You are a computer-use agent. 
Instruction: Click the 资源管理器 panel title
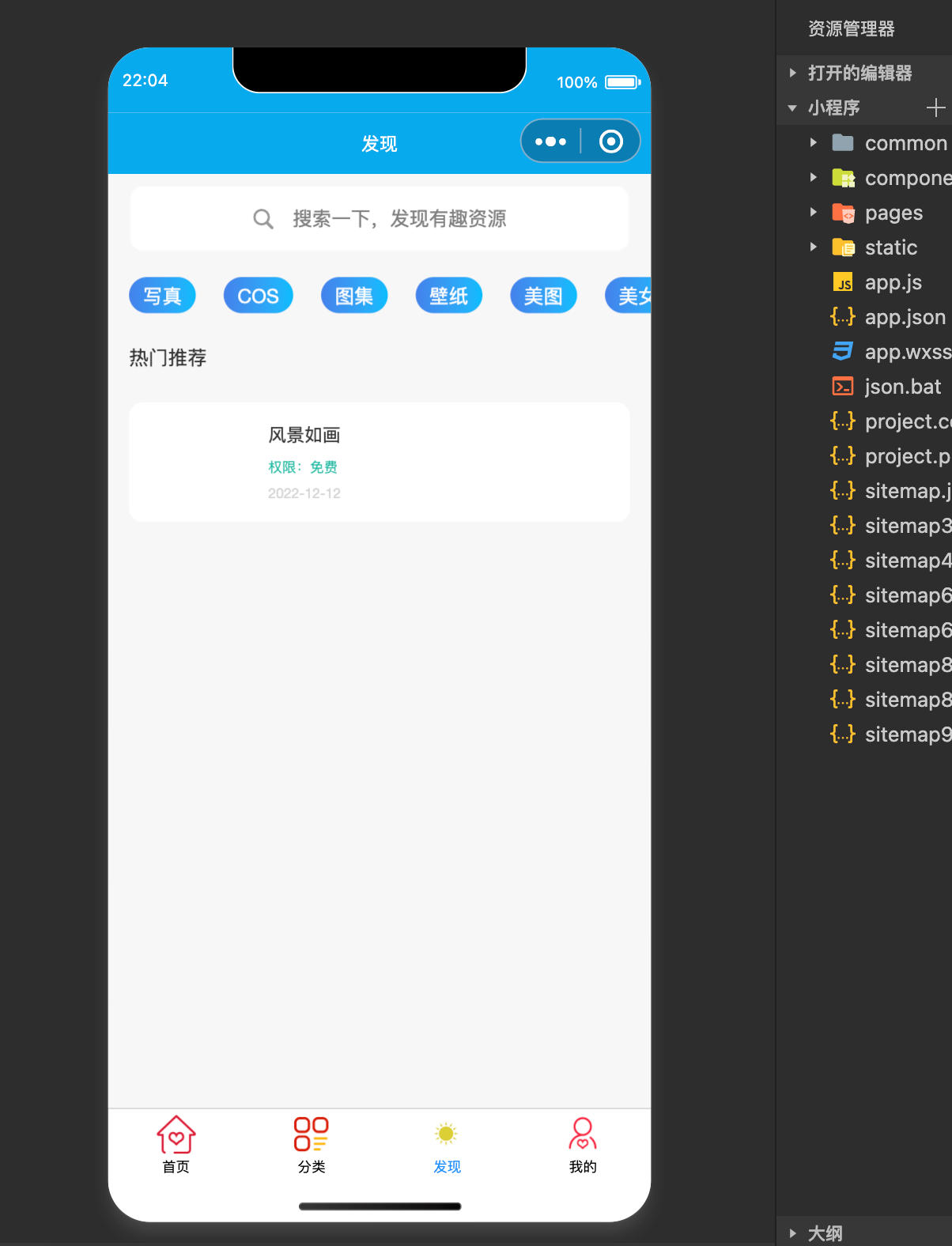(852, 29)
